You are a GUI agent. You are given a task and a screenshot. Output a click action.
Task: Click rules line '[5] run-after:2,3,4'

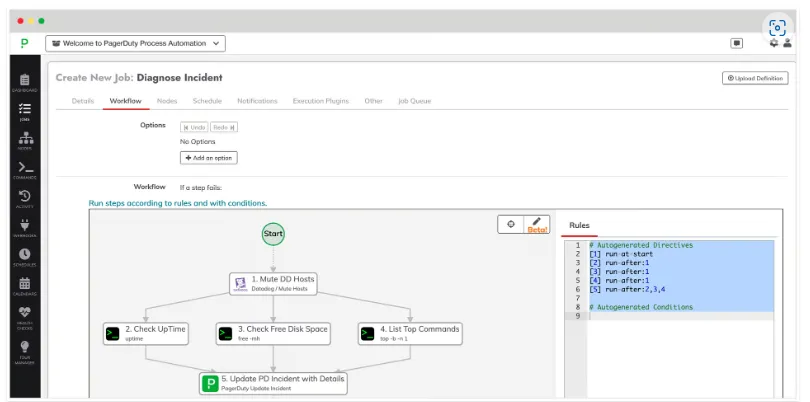coord(627,289)
